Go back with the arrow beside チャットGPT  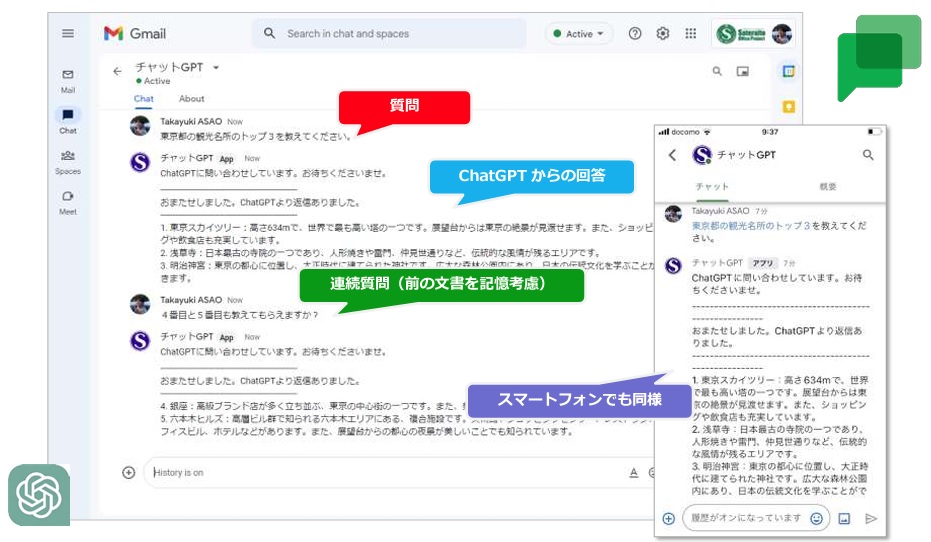point(117,71)
